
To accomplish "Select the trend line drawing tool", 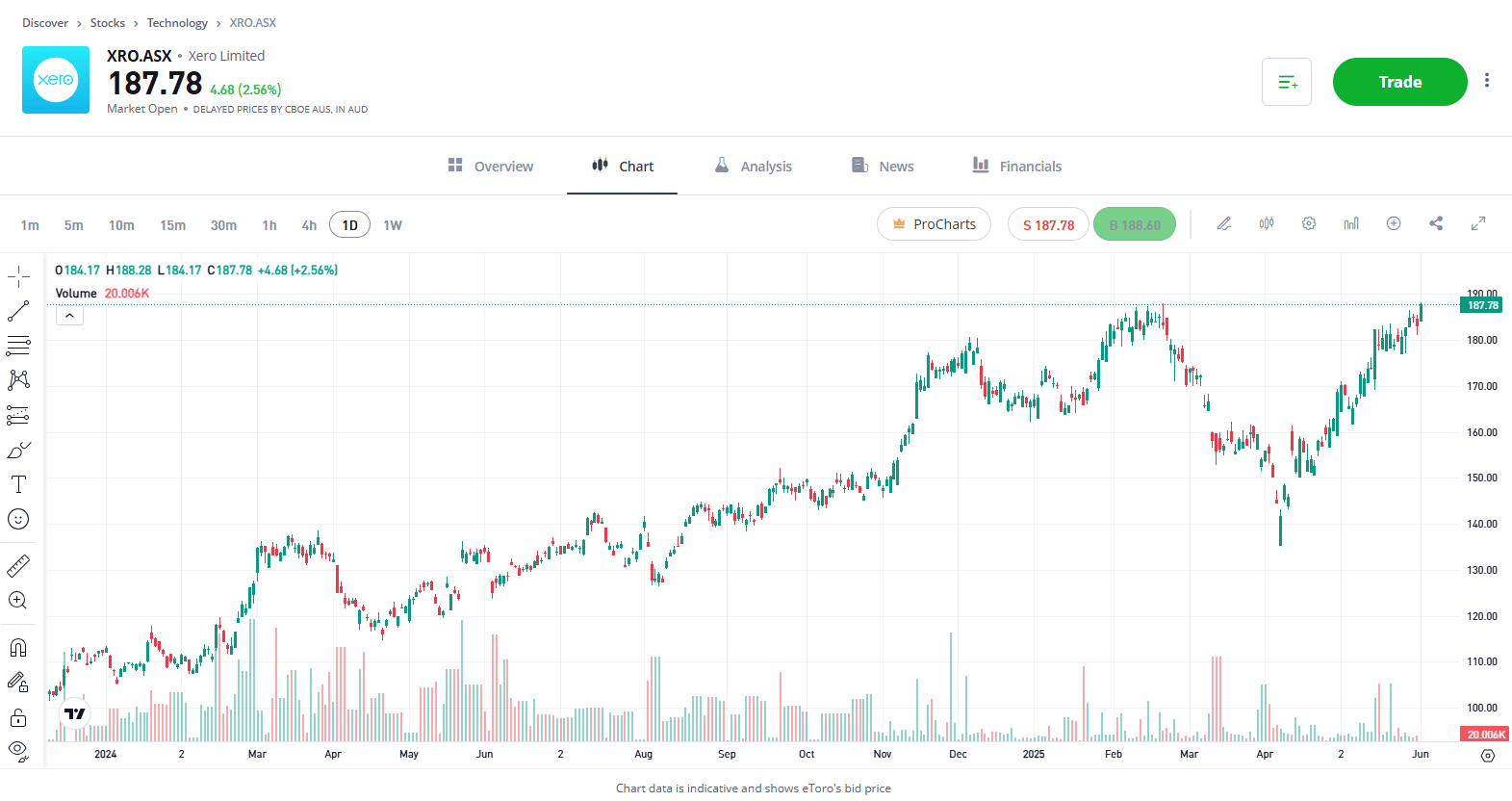I will tap(18, 311).
